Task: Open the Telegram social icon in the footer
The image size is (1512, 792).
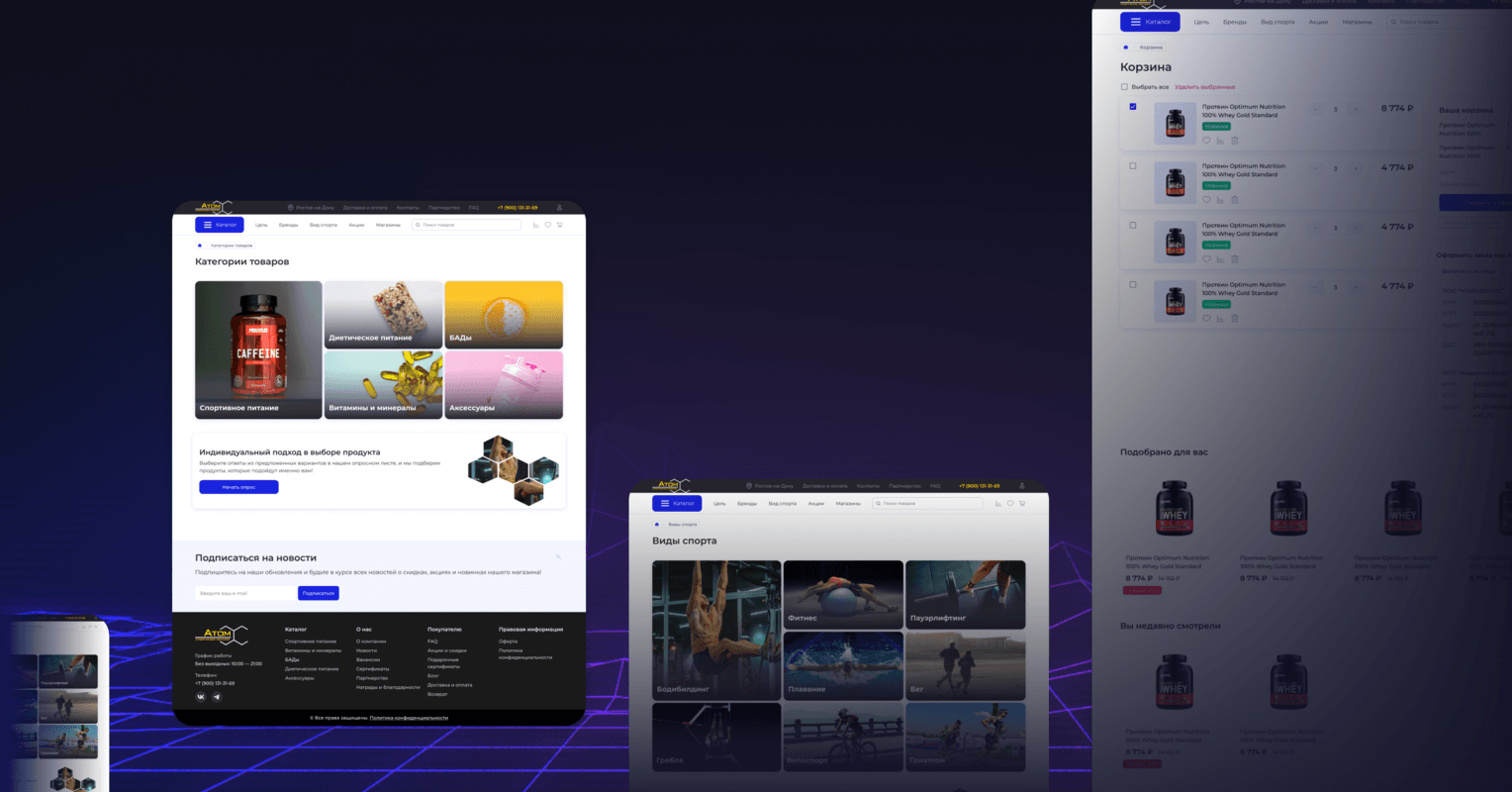Action: click(x=217, y=697)
